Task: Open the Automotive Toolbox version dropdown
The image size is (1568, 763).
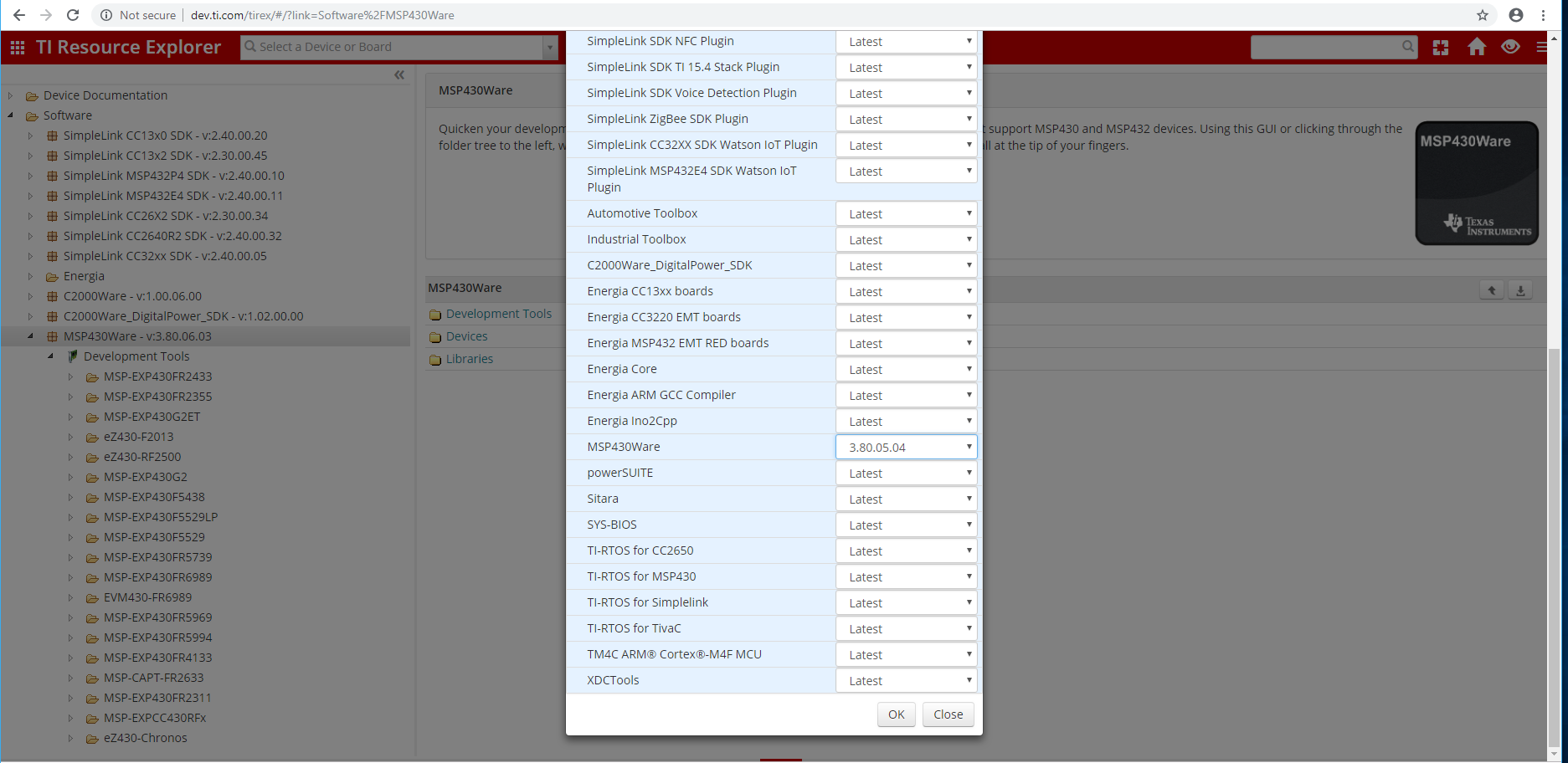Action: click(907, 214)
